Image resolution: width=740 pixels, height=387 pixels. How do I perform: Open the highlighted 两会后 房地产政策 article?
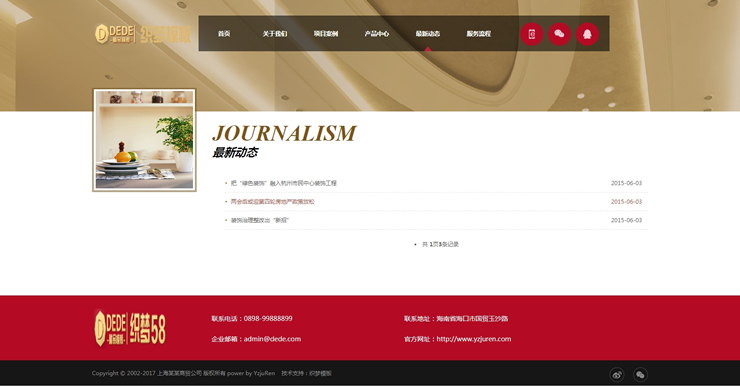272,202
